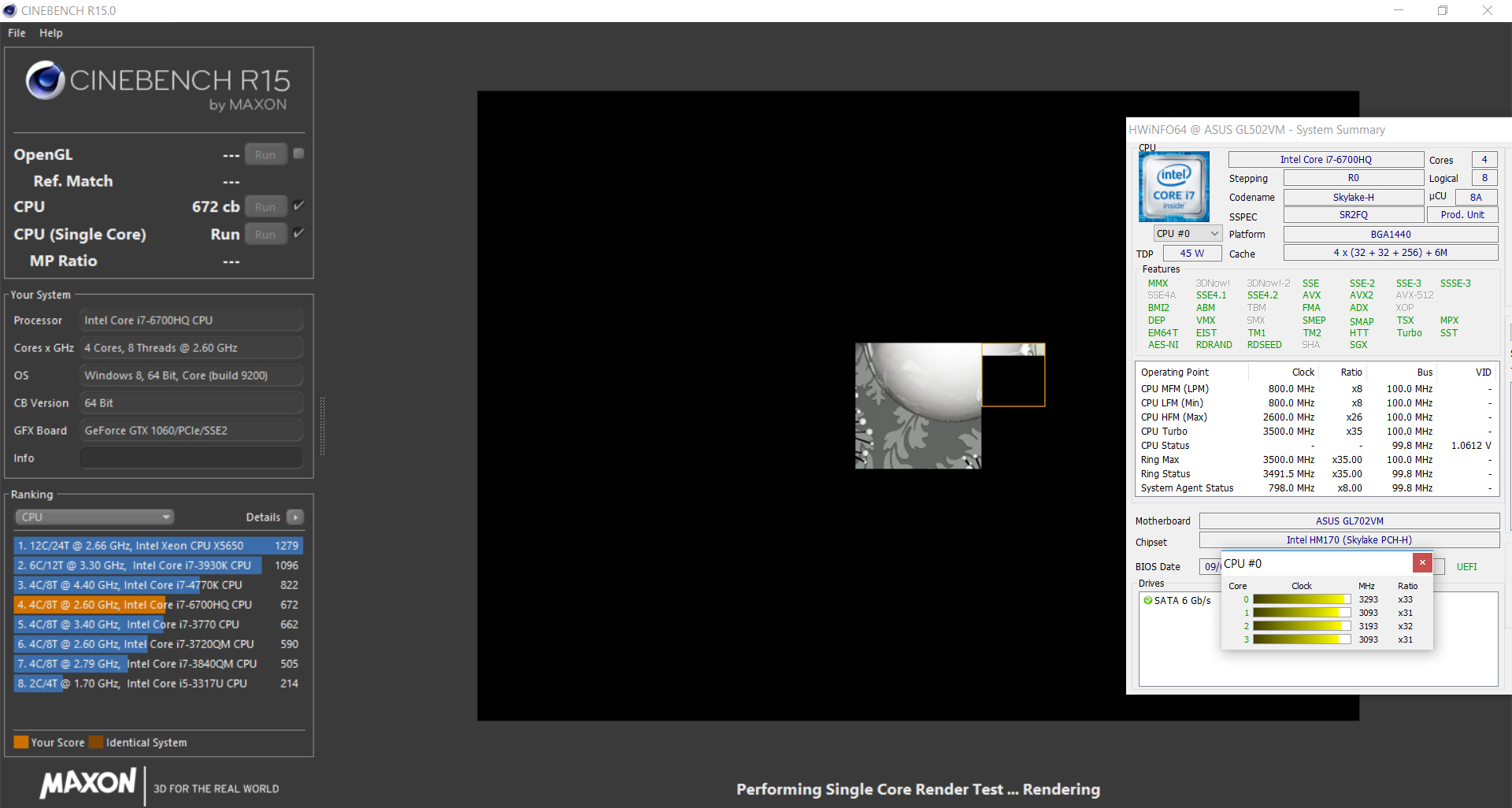Click the Ring Status row in HWiNFO

click(1316, 474)
